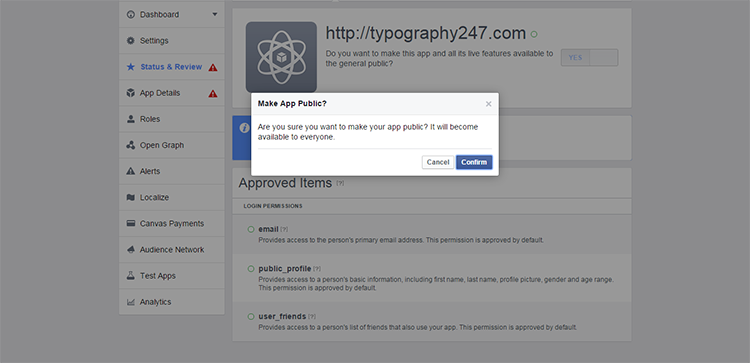Open Audience Network section
The image size is (750, 363).
(172, 250)
